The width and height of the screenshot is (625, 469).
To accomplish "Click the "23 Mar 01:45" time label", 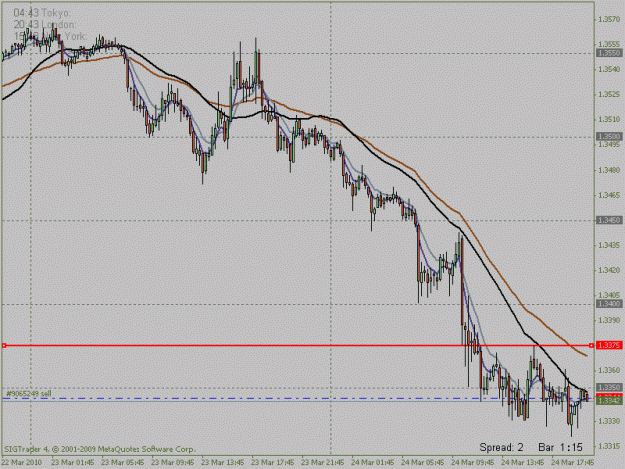I will [73, 462].
